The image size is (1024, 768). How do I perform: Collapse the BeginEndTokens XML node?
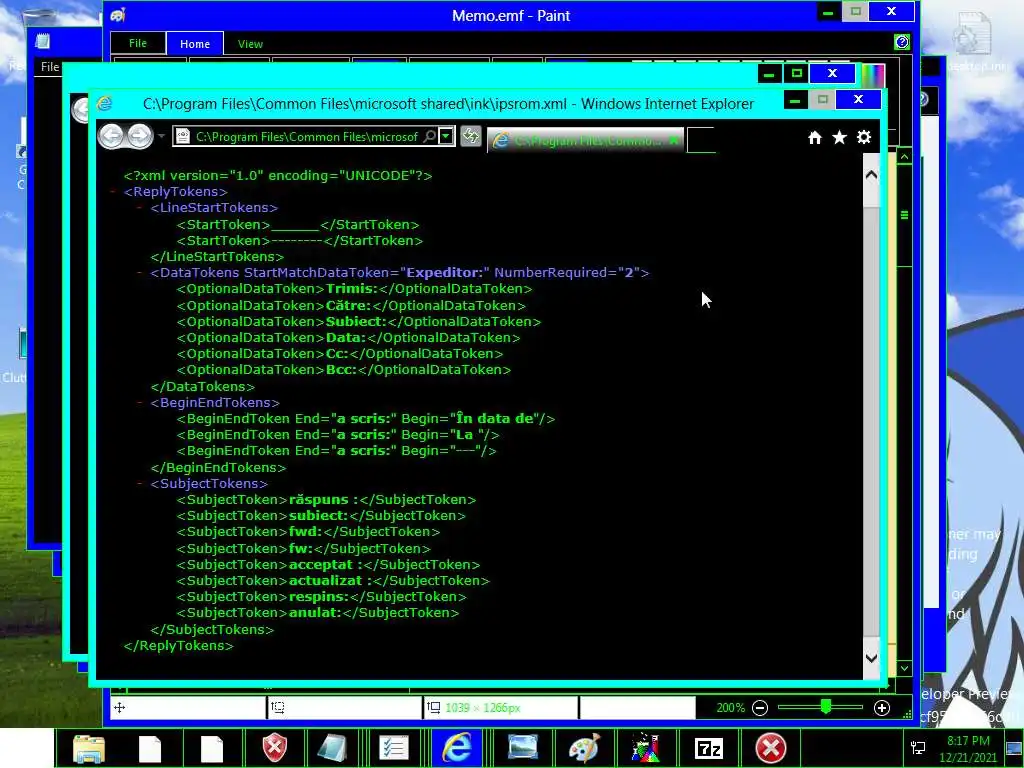coord(140,403)
